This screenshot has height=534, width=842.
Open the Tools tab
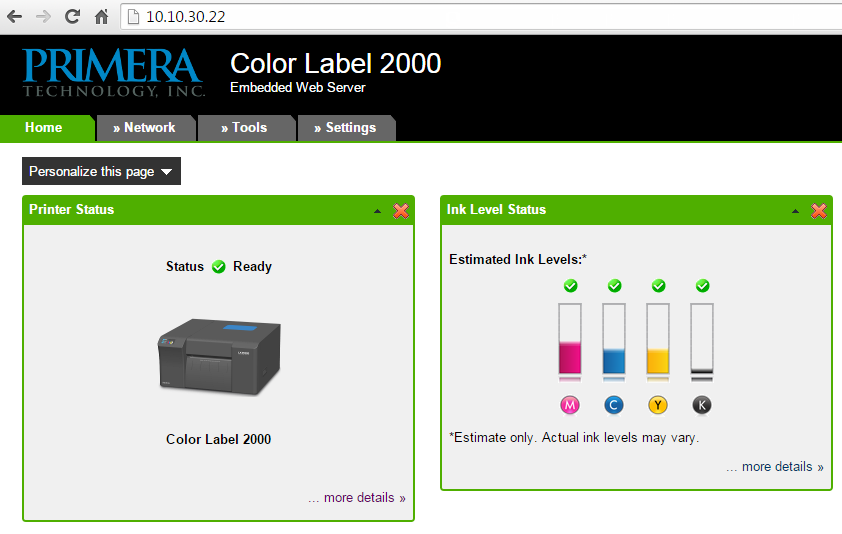246,128
